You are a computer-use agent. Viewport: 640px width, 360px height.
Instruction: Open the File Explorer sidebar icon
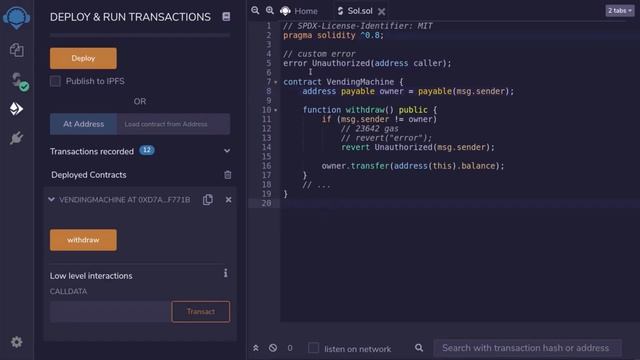pos(16,50)
